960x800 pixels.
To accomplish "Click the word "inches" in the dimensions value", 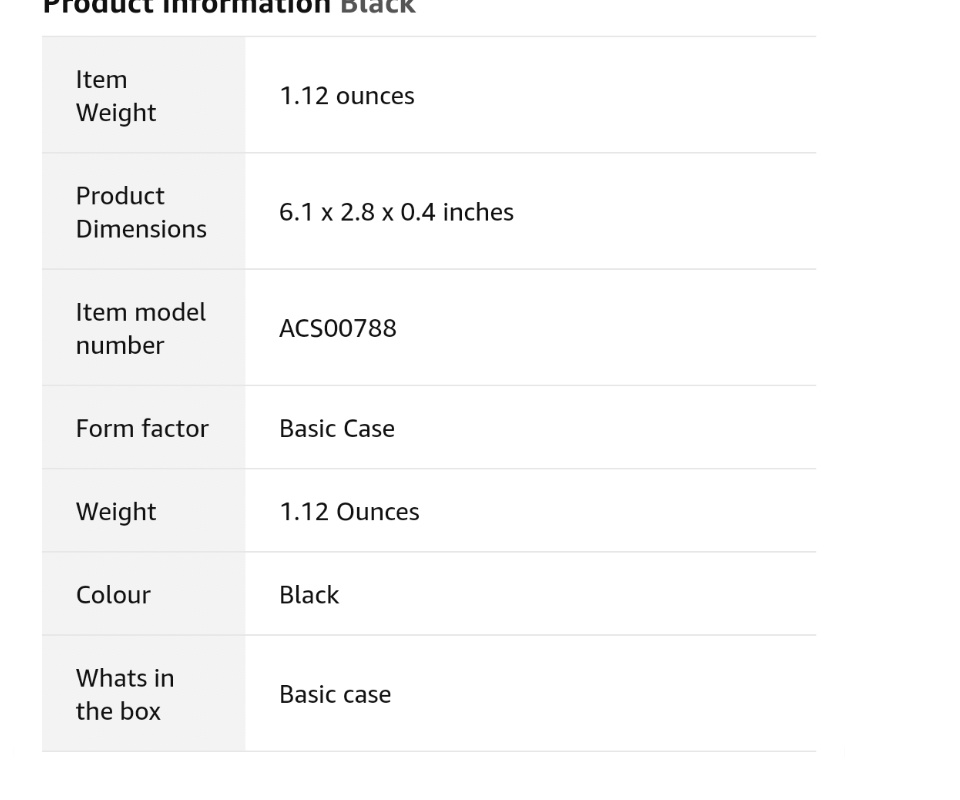I will click(x=478, y=212).
